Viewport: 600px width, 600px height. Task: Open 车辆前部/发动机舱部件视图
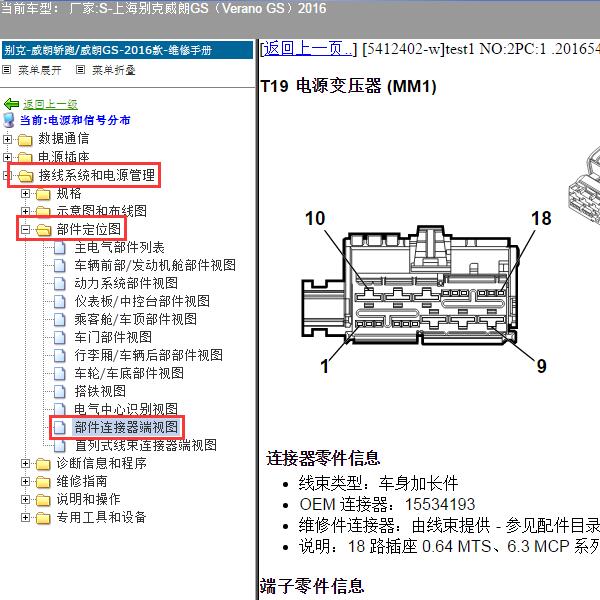(155, 266)
